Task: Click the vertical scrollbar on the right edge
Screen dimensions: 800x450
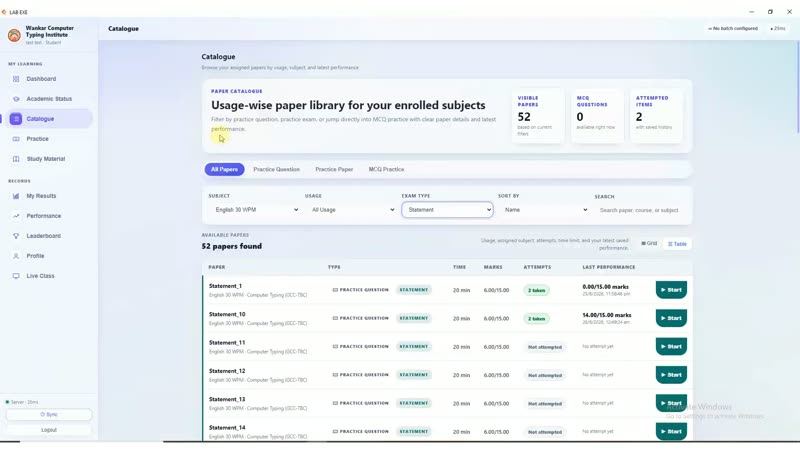Action: point(797,87)
